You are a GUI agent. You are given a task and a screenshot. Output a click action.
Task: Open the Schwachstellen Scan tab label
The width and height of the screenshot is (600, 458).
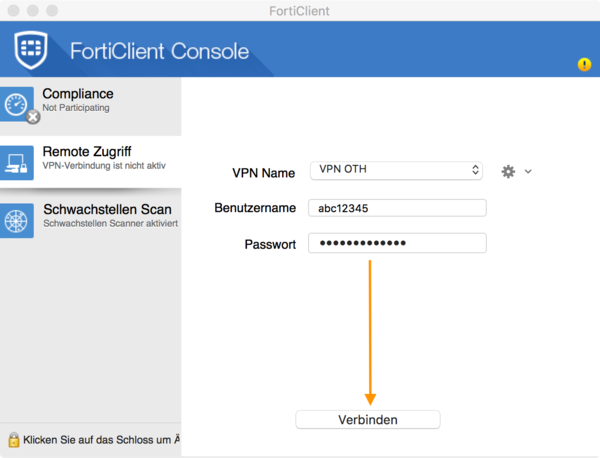tap(107, 210)
